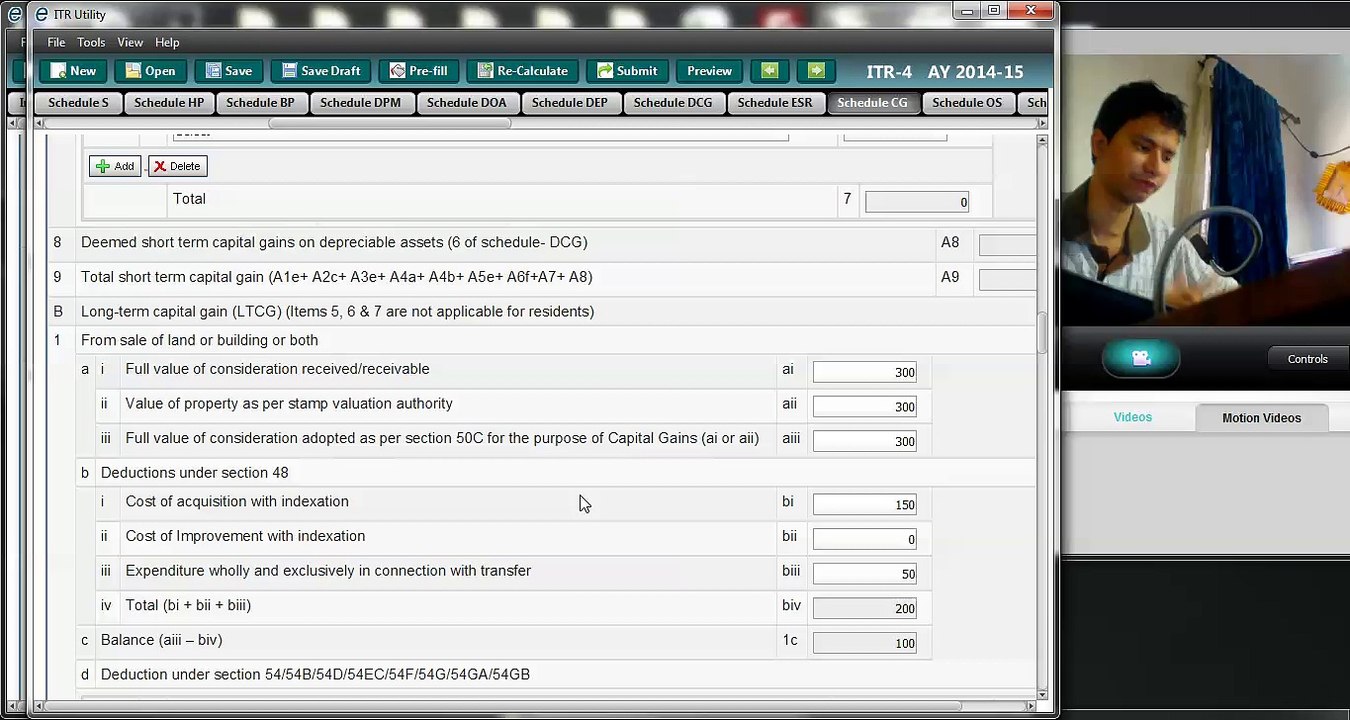Click total deductions field biv

coord(865,608)
